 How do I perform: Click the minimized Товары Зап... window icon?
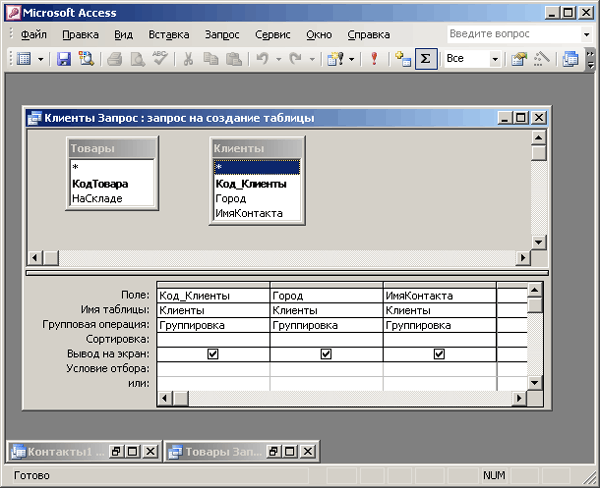pos(176,452)
